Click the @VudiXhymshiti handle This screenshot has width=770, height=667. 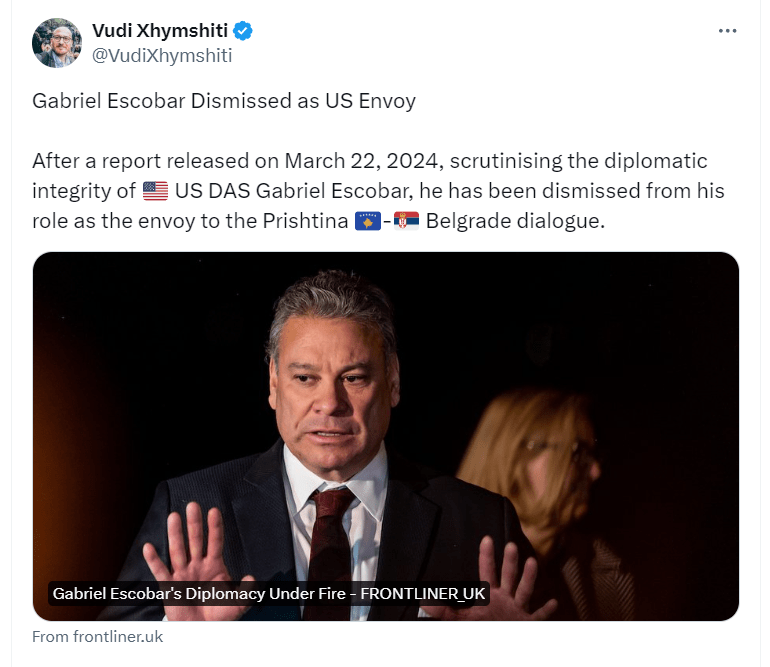161,56
